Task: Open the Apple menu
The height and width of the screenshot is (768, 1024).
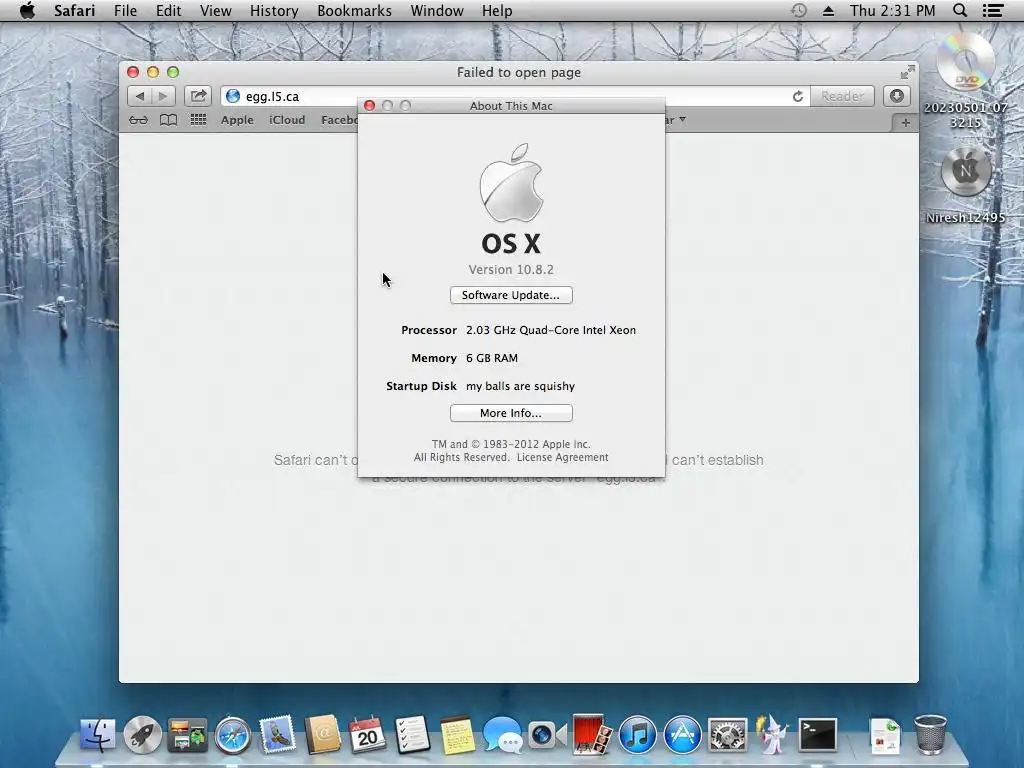Action: pos(27,10)
